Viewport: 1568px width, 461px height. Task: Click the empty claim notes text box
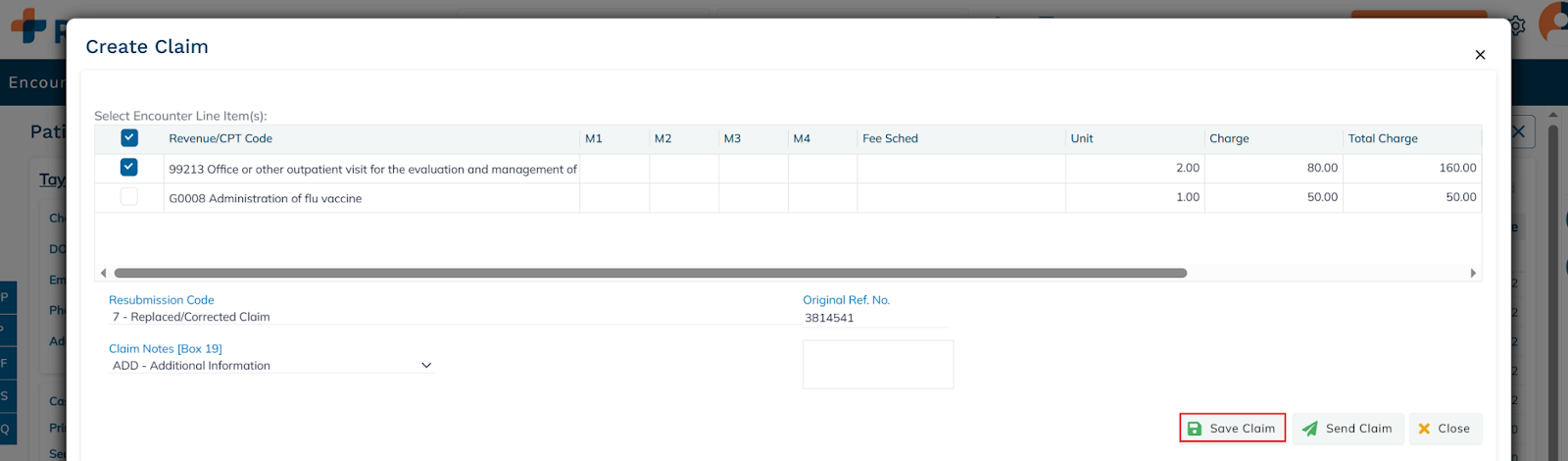[x=877, y=365]
